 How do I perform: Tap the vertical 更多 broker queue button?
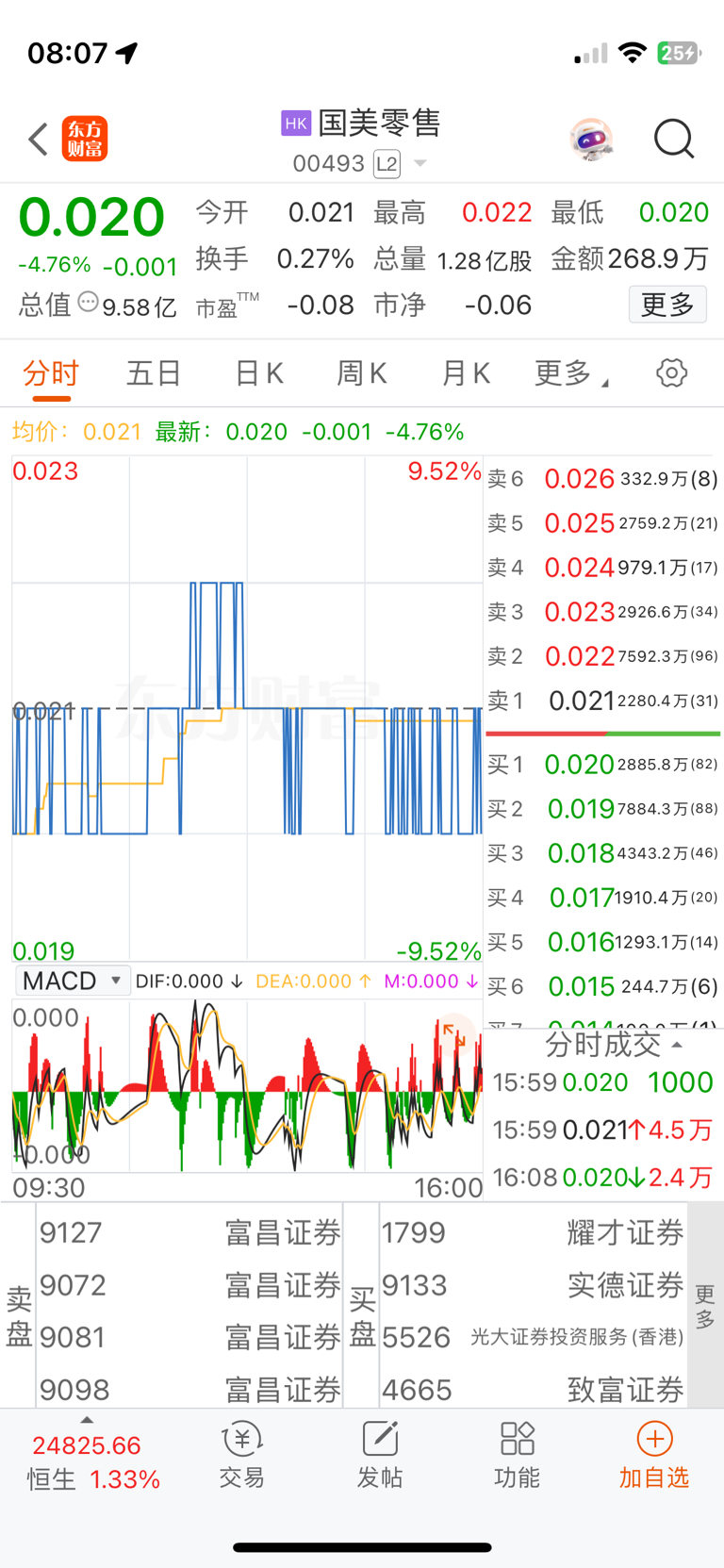pyautogui.click(x=705, y=1306)
